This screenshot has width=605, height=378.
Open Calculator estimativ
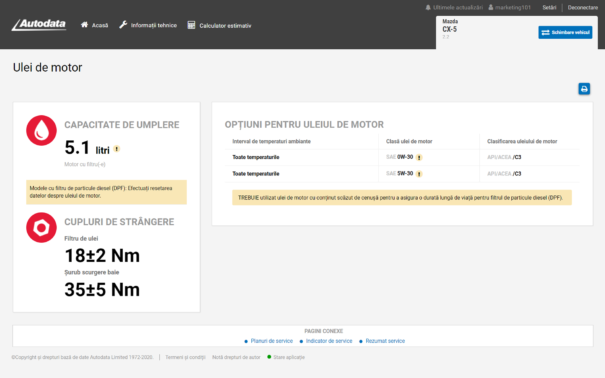(219, 25)
